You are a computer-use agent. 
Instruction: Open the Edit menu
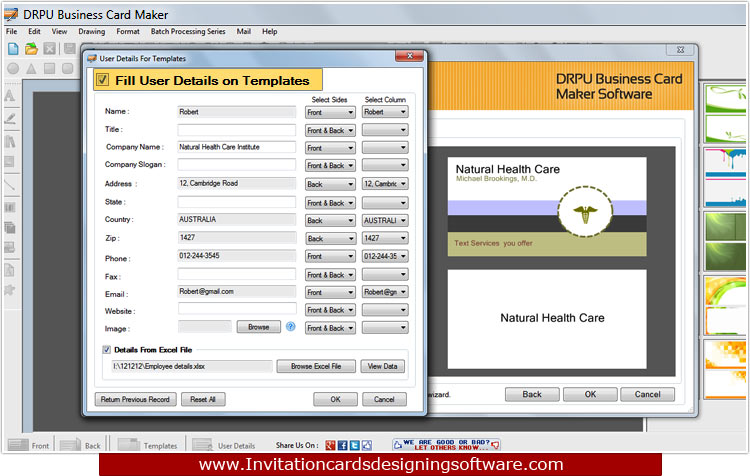click(x=34, y=32)
